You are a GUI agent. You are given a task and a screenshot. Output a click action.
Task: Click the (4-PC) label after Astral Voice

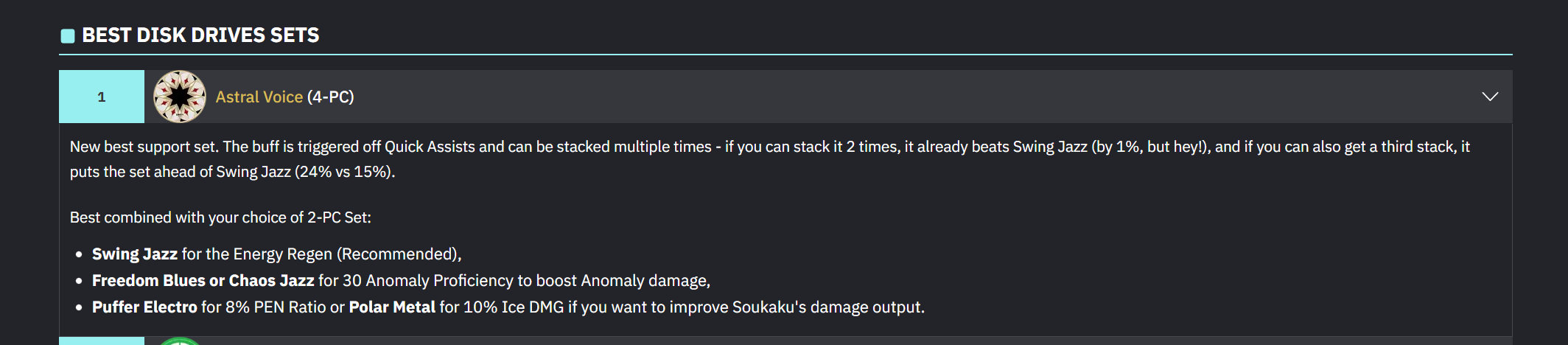331,97
